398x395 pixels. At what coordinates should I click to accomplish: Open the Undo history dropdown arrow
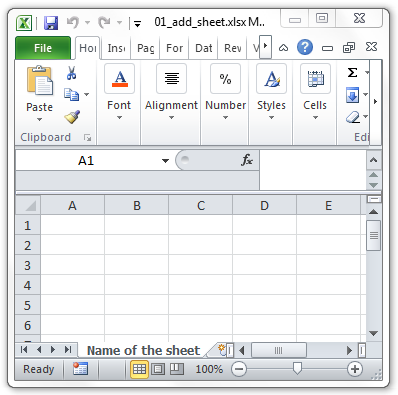pos(87,23)
